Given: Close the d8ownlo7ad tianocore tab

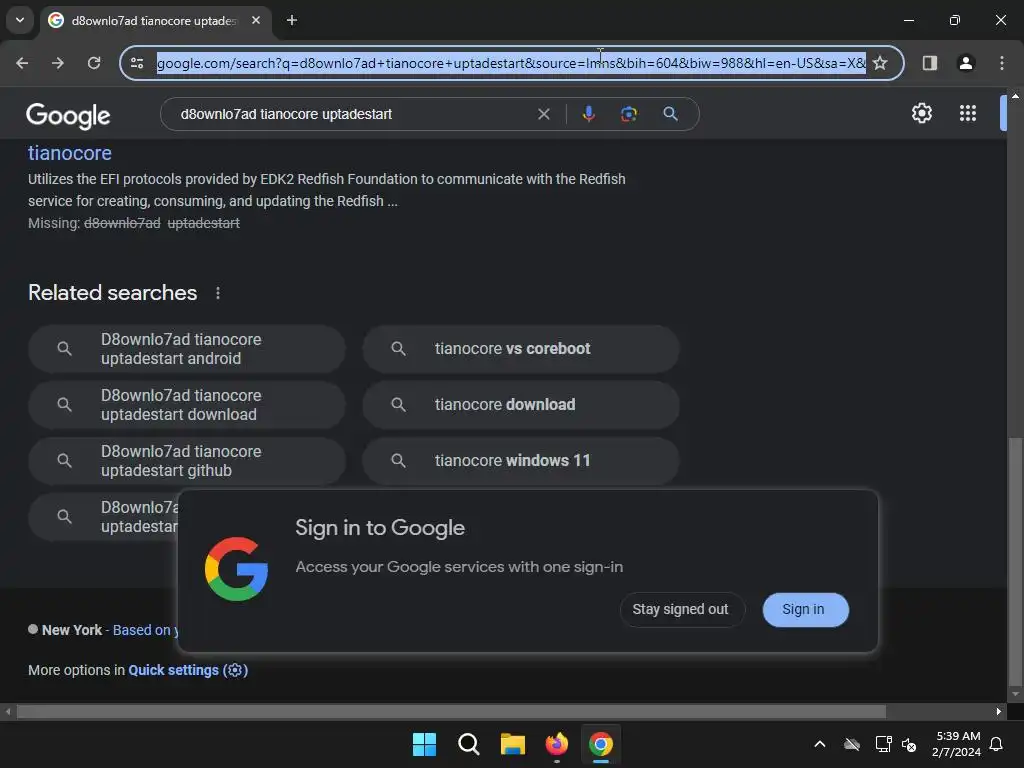Looking at the screenshot, I should tap(256, 20).
